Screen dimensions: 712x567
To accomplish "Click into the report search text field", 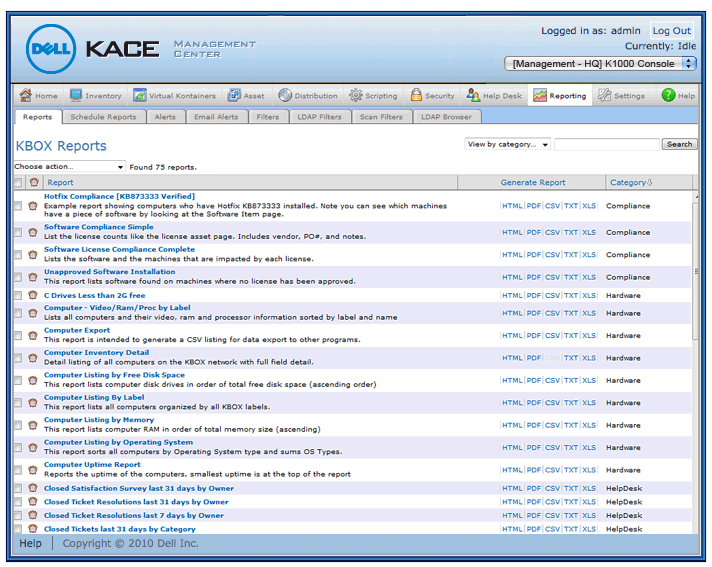I will (606, 145).
